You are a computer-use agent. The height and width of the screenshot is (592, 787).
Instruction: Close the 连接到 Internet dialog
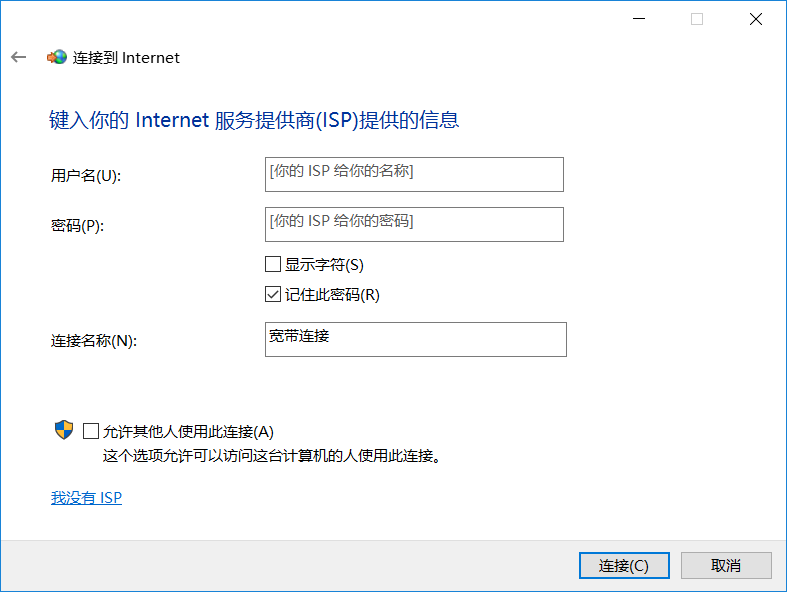pyautogui.click(x=755, y=18)
